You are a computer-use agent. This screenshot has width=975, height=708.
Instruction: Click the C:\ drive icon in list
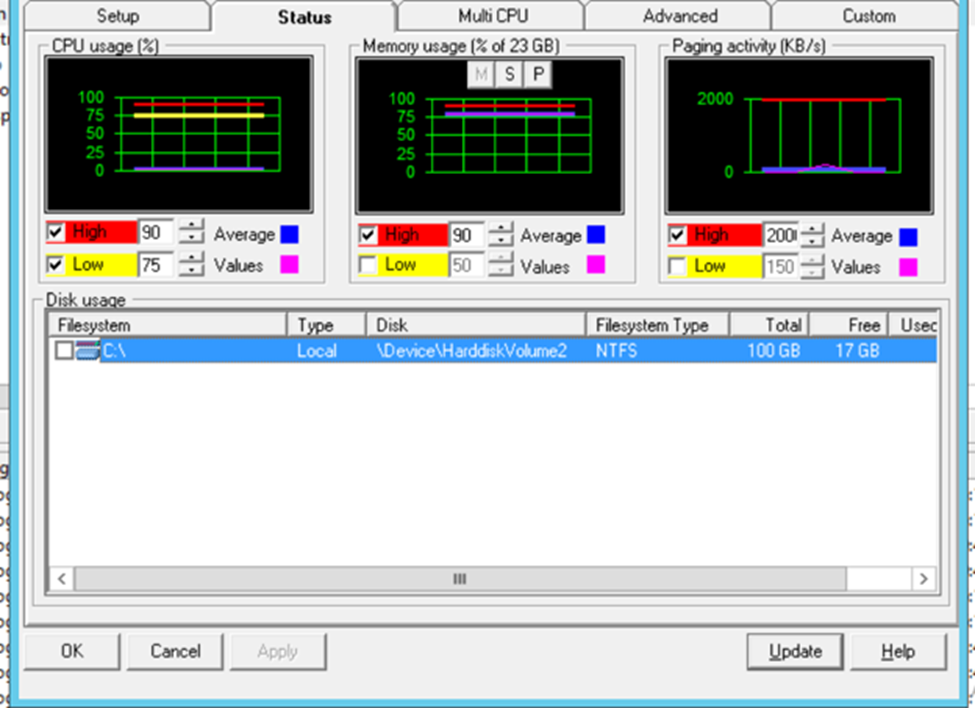click(x=88, y=351)
